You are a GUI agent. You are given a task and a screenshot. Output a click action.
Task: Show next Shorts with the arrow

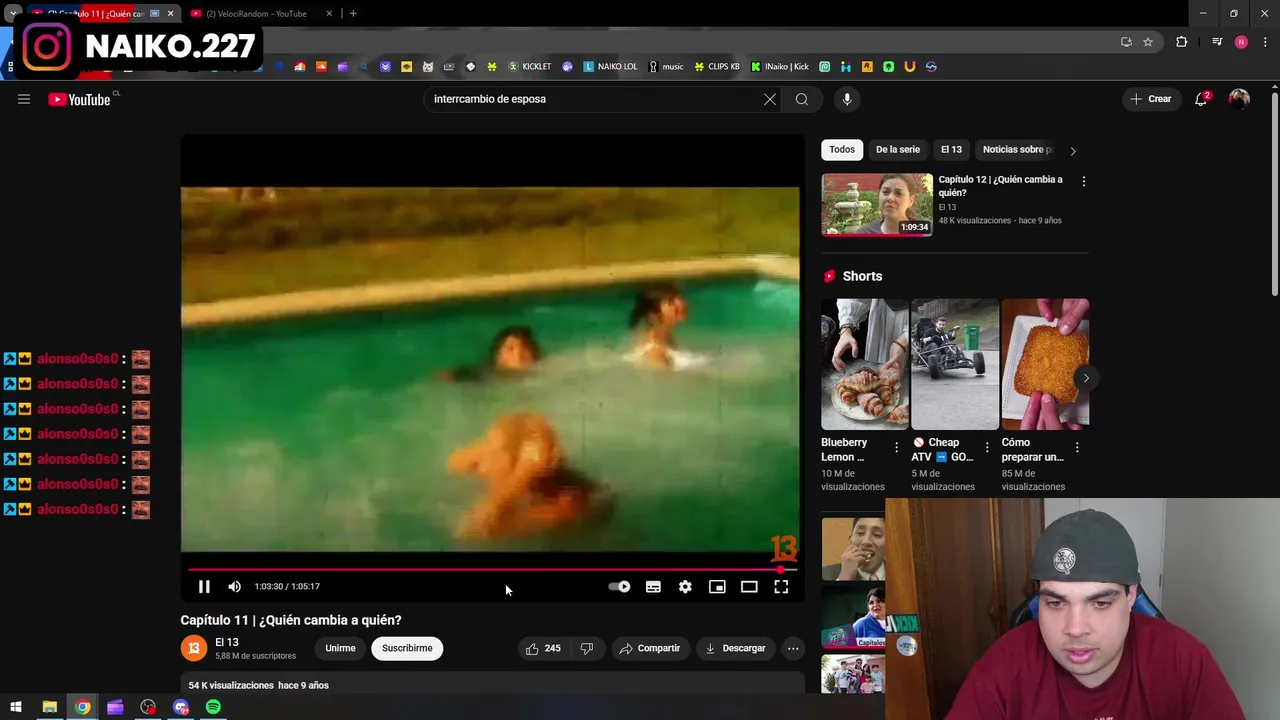1086,378
